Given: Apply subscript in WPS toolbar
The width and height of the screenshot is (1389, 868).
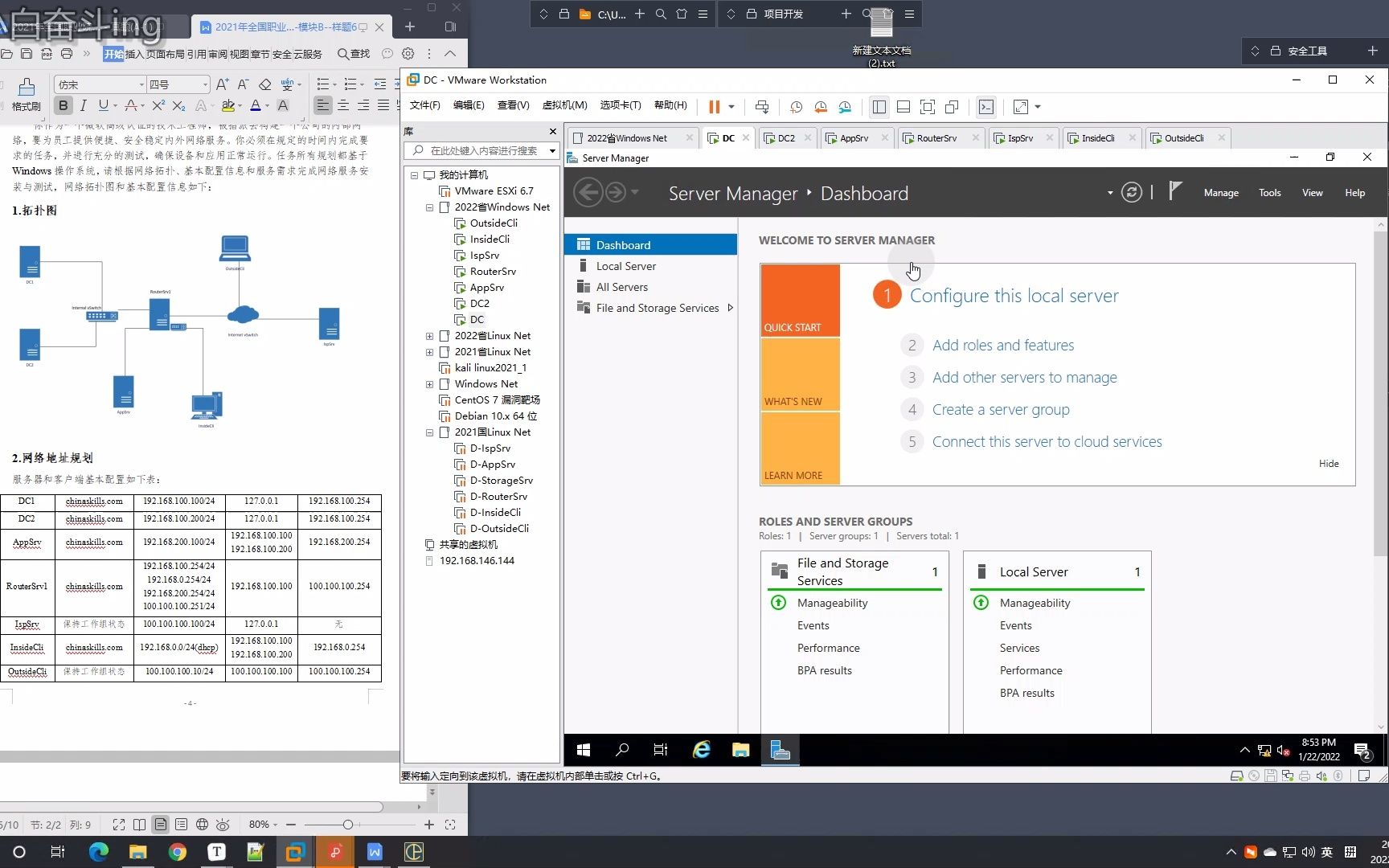Looking at the screenshot, I should [178, 105].
